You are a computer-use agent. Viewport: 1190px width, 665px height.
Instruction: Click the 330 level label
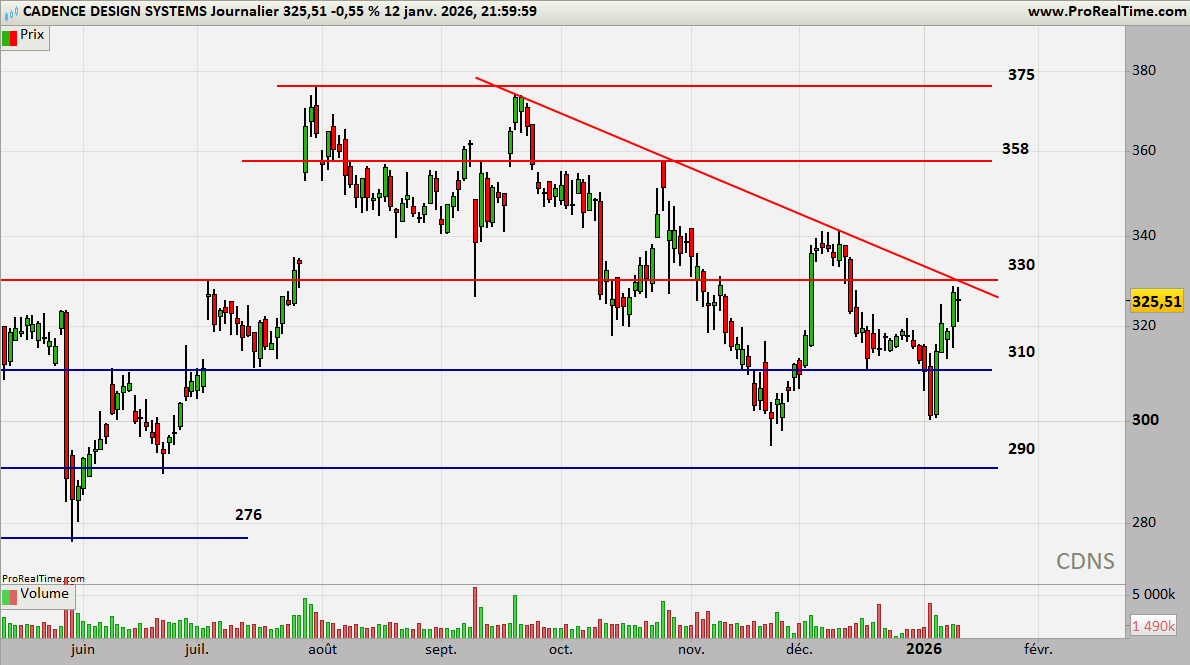pos(1021,265)
